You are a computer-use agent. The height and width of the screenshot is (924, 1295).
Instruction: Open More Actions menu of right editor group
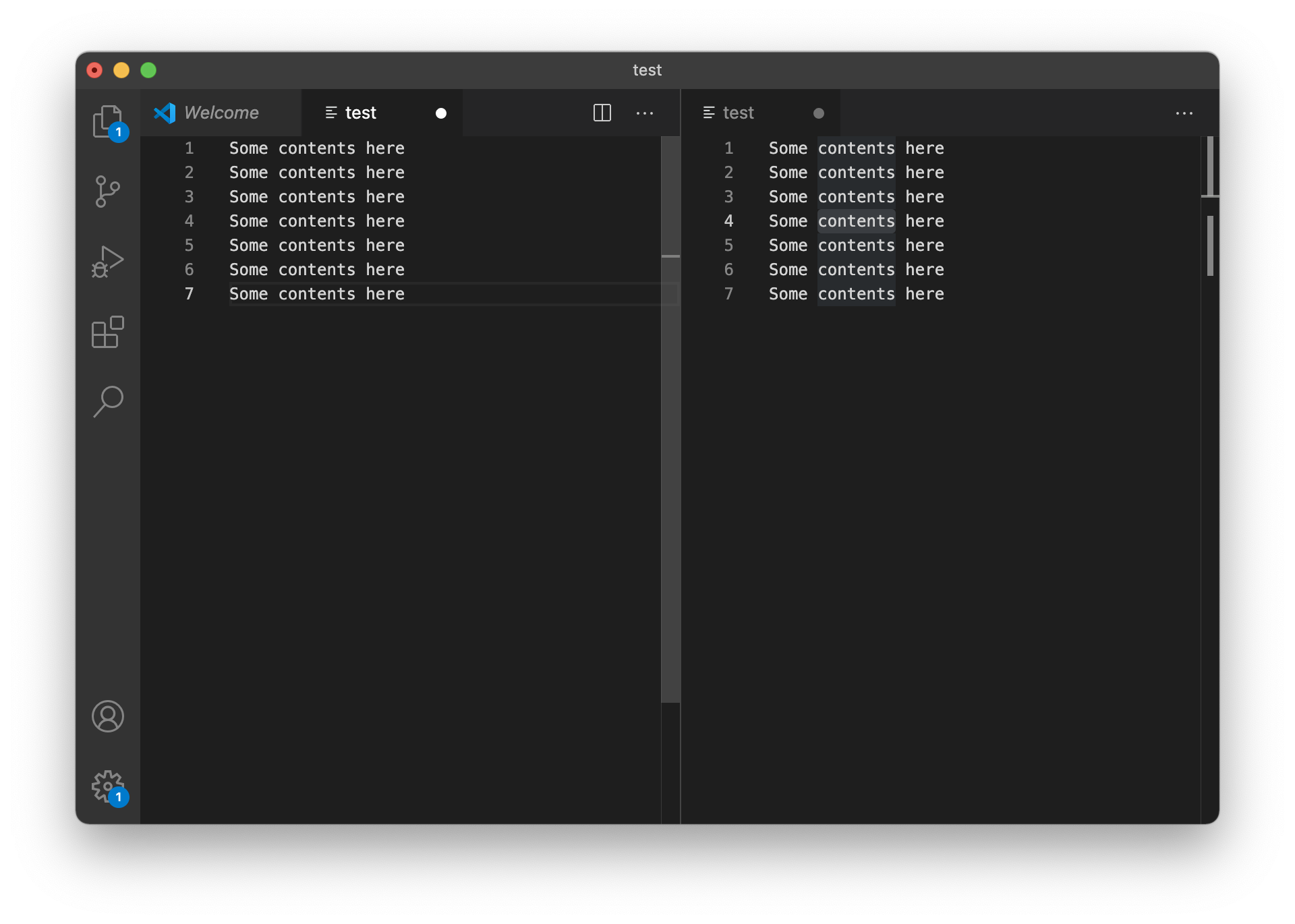pyautogui.click(x=1184, y=113)
